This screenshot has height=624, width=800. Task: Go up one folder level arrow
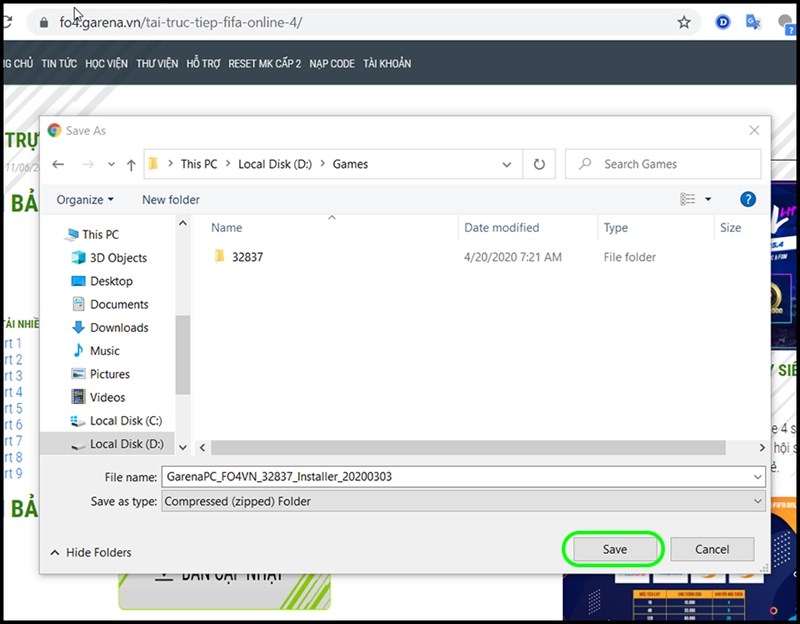131,165
